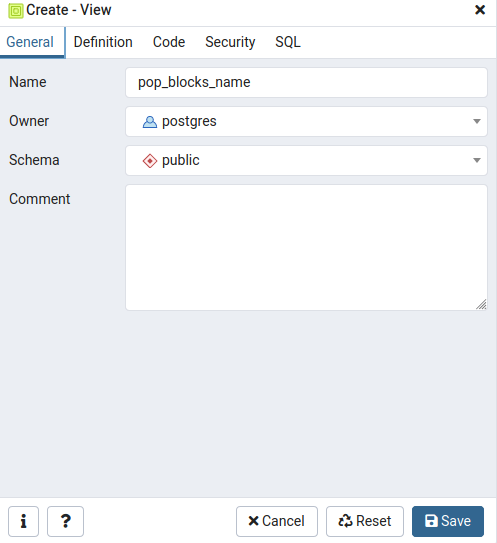Expand the Owner dropdown arrow
The height and width of the screenshot is (543, 497).
[477, 121]
